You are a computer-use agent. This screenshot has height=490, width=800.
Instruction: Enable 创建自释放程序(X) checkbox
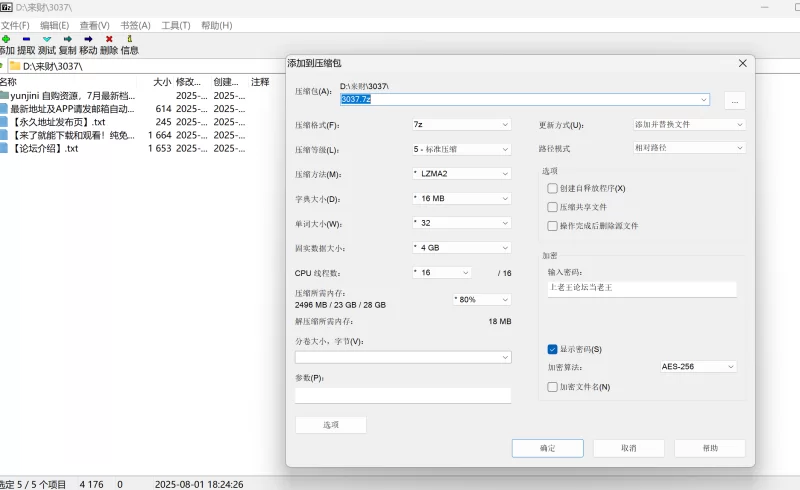552,188
